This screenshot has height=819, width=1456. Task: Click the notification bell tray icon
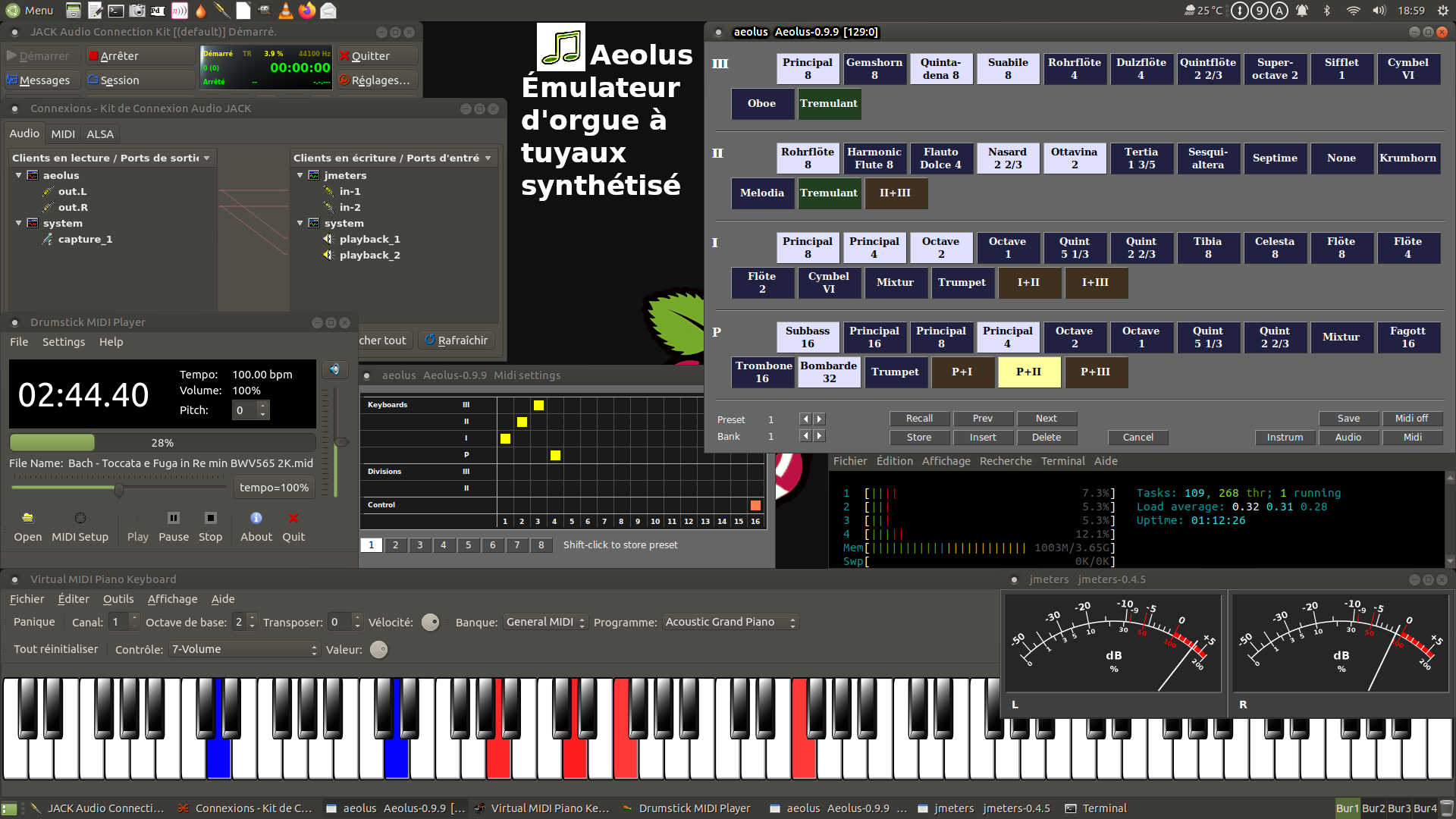coord(1302,11)
